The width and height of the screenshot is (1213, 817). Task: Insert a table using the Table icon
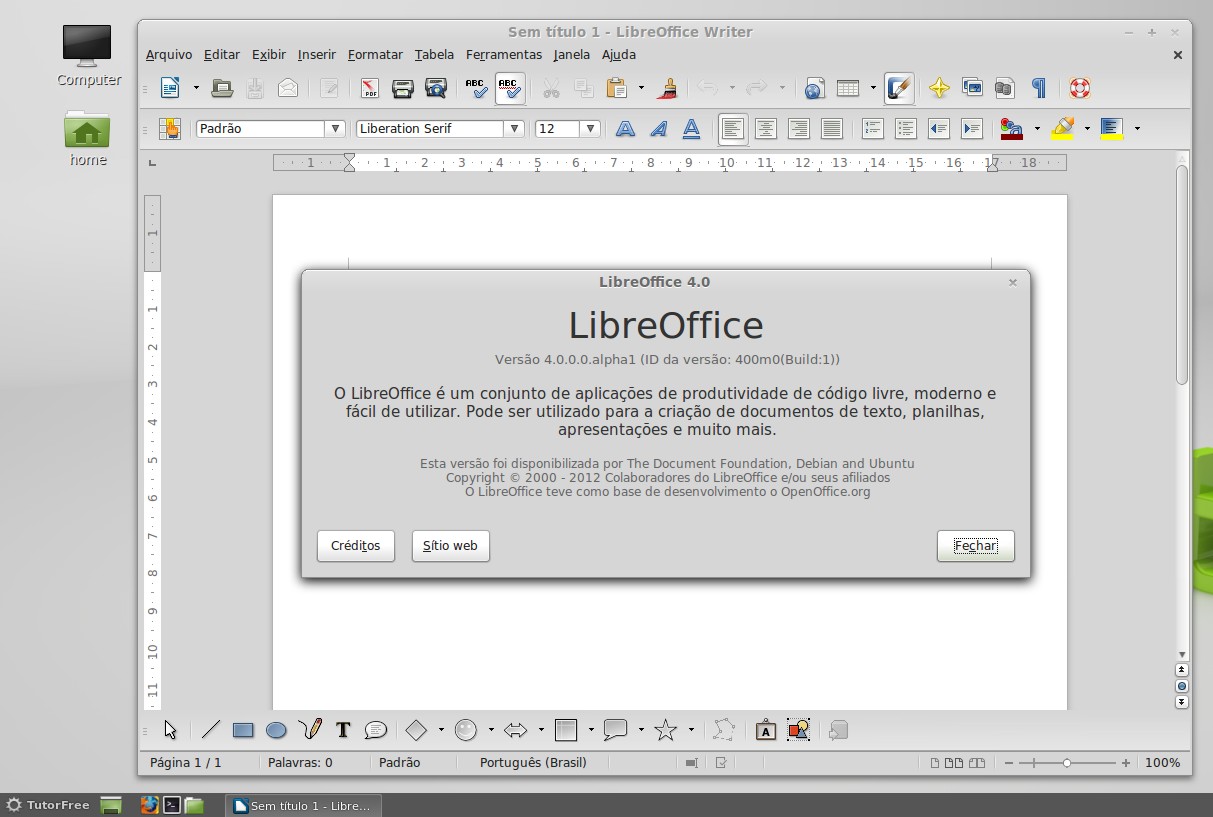pos(848,88)
